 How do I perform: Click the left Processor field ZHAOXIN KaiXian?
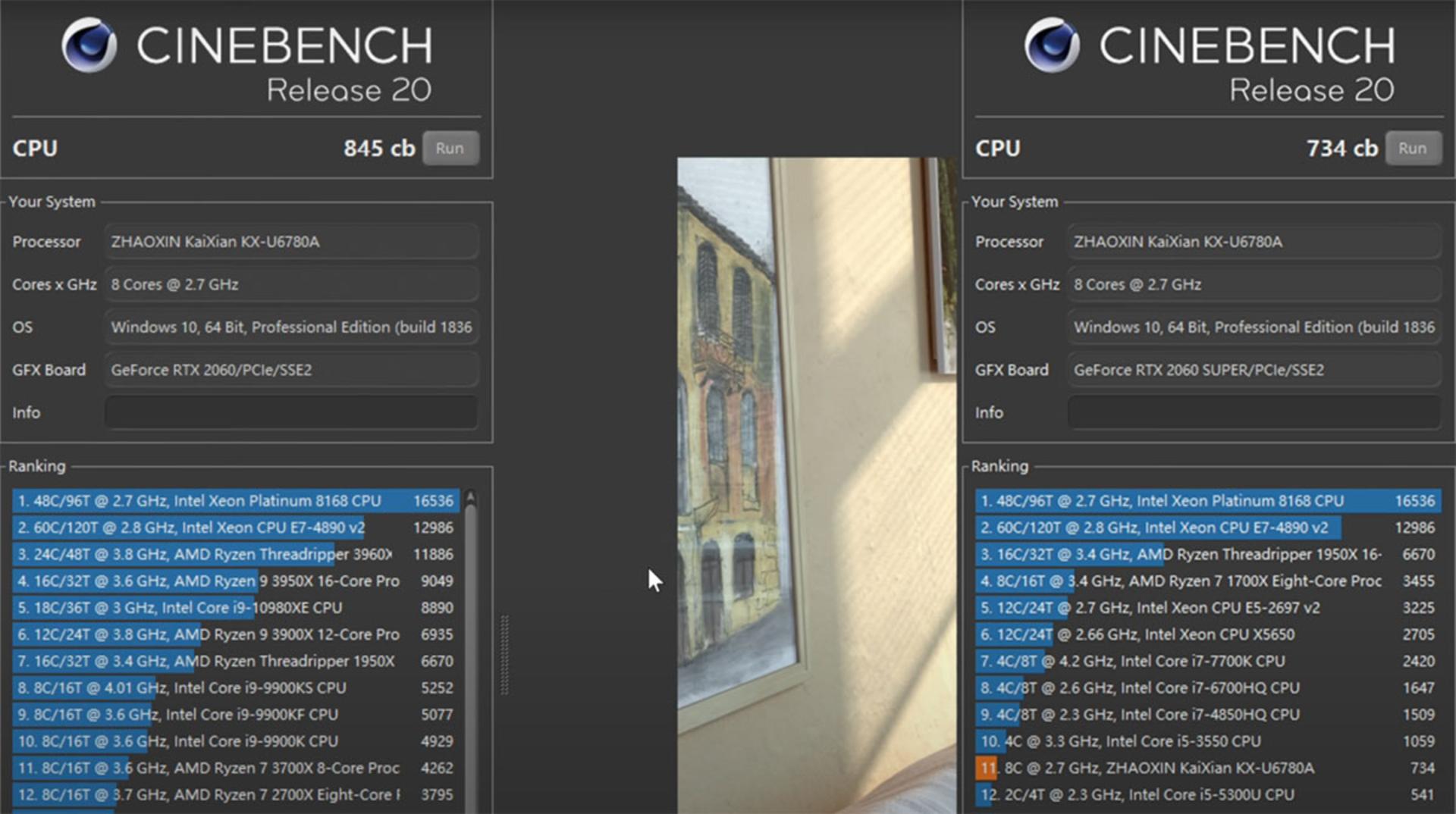(x=291, y=242)
